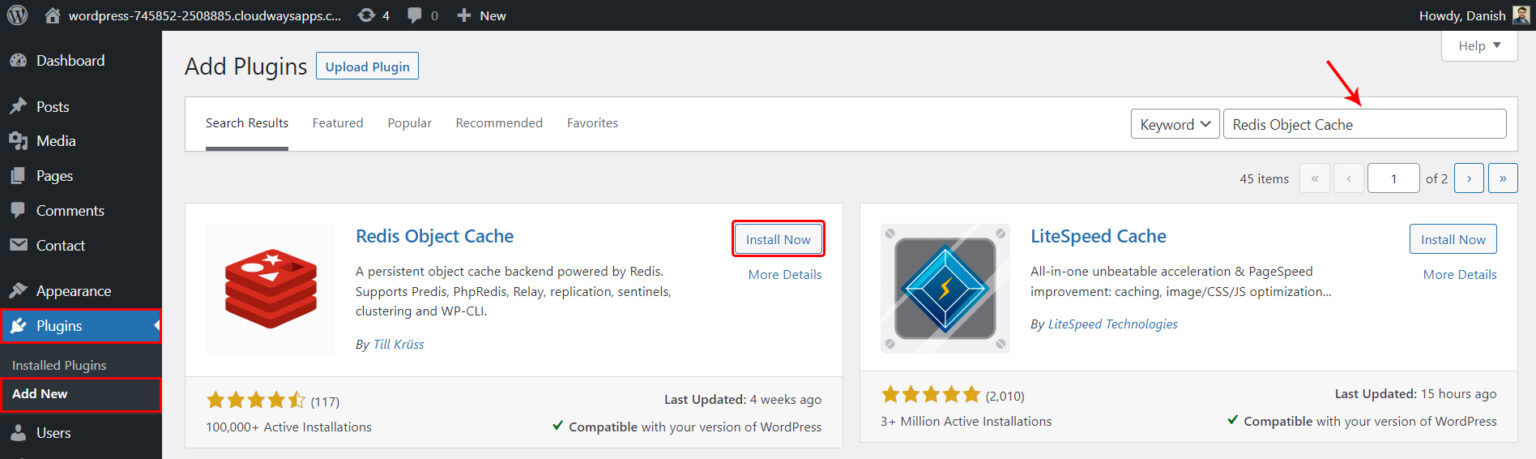
Task: Focus the plugin search field
Action: [x=1365, y=124]
